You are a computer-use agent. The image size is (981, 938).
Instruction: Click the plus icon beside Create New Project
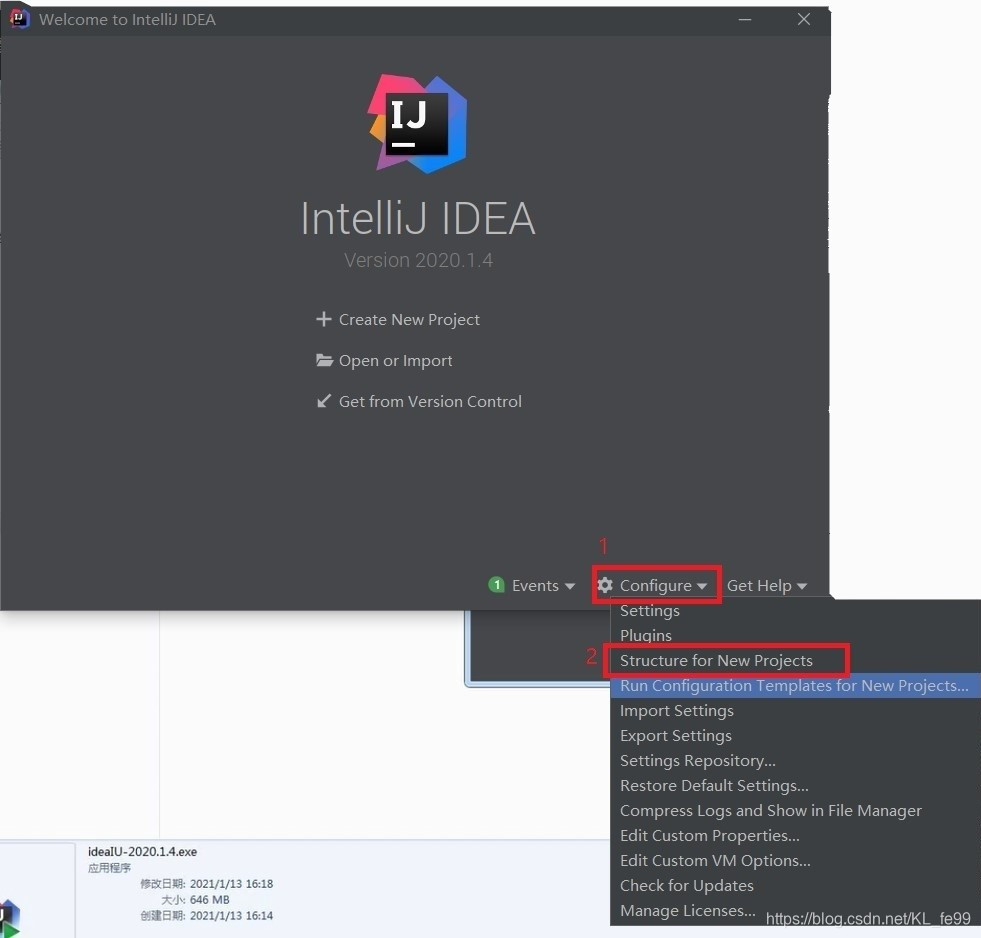tap(323, 319)
